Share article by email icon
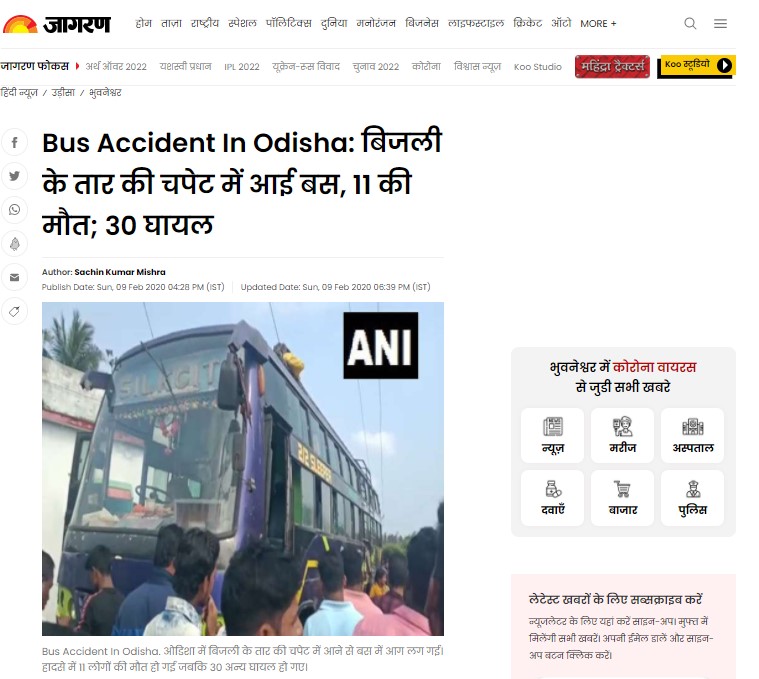Image resolution: width=759 pixels, height=679 pixels. pos(15,277)
